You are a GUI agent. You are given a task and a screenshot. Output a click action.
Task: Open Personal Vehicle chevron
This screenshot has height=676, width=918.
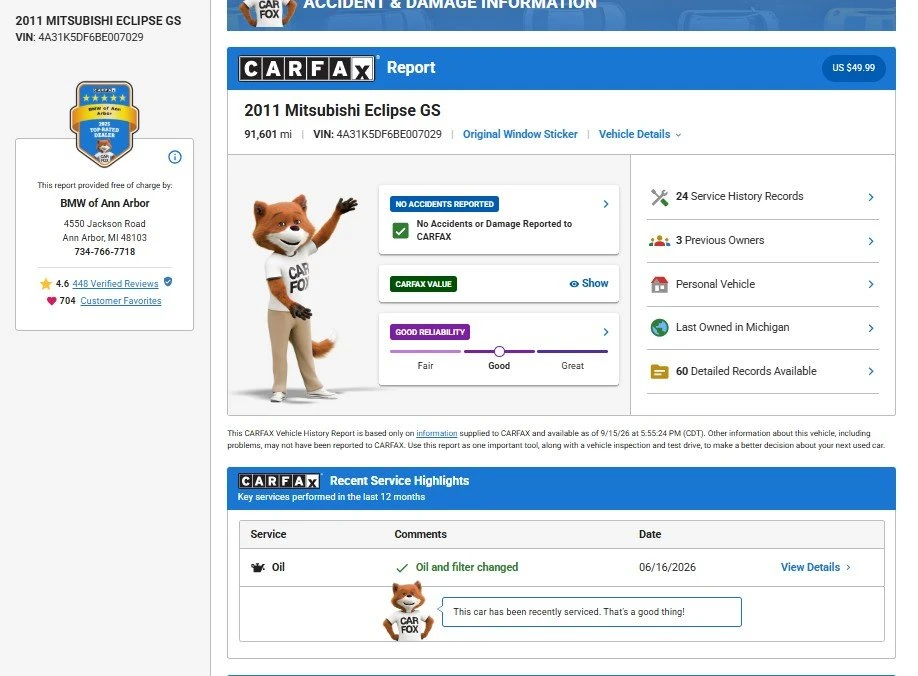[871, 284]
